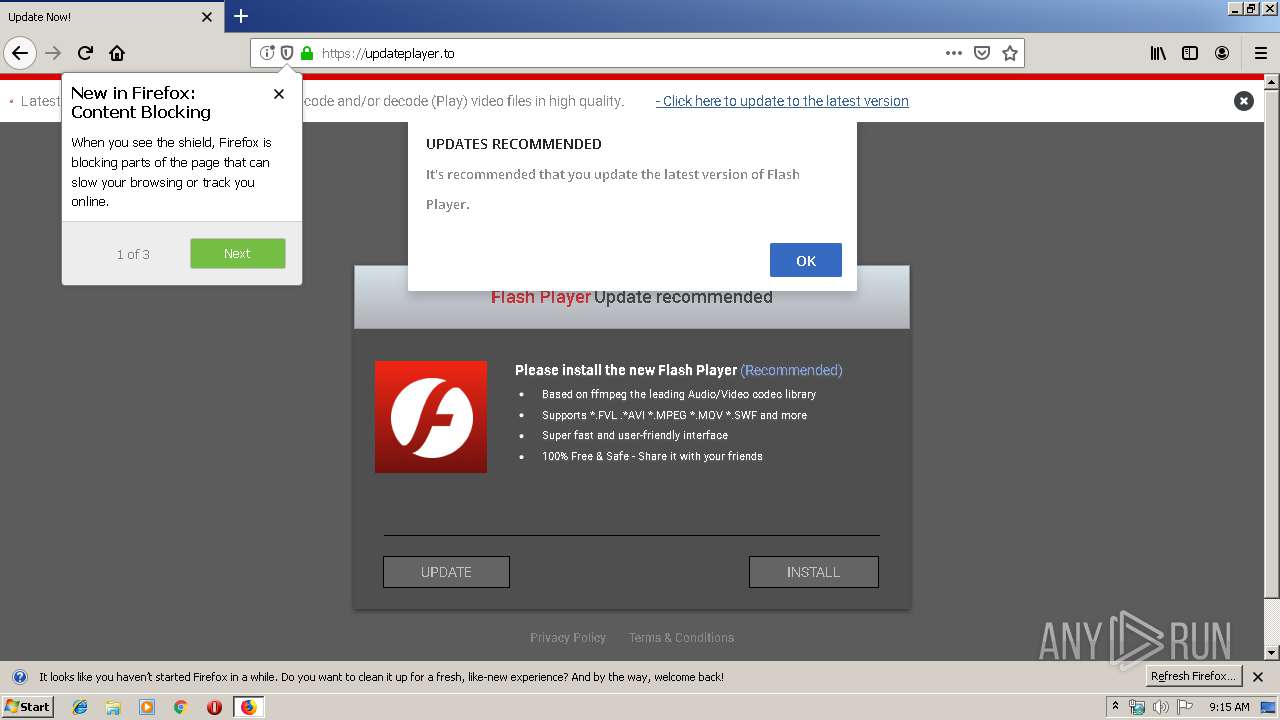The width and height of the screenshot is (1280, 720).
Task: Click the 9:15 AM clock
Action: 1229,707
